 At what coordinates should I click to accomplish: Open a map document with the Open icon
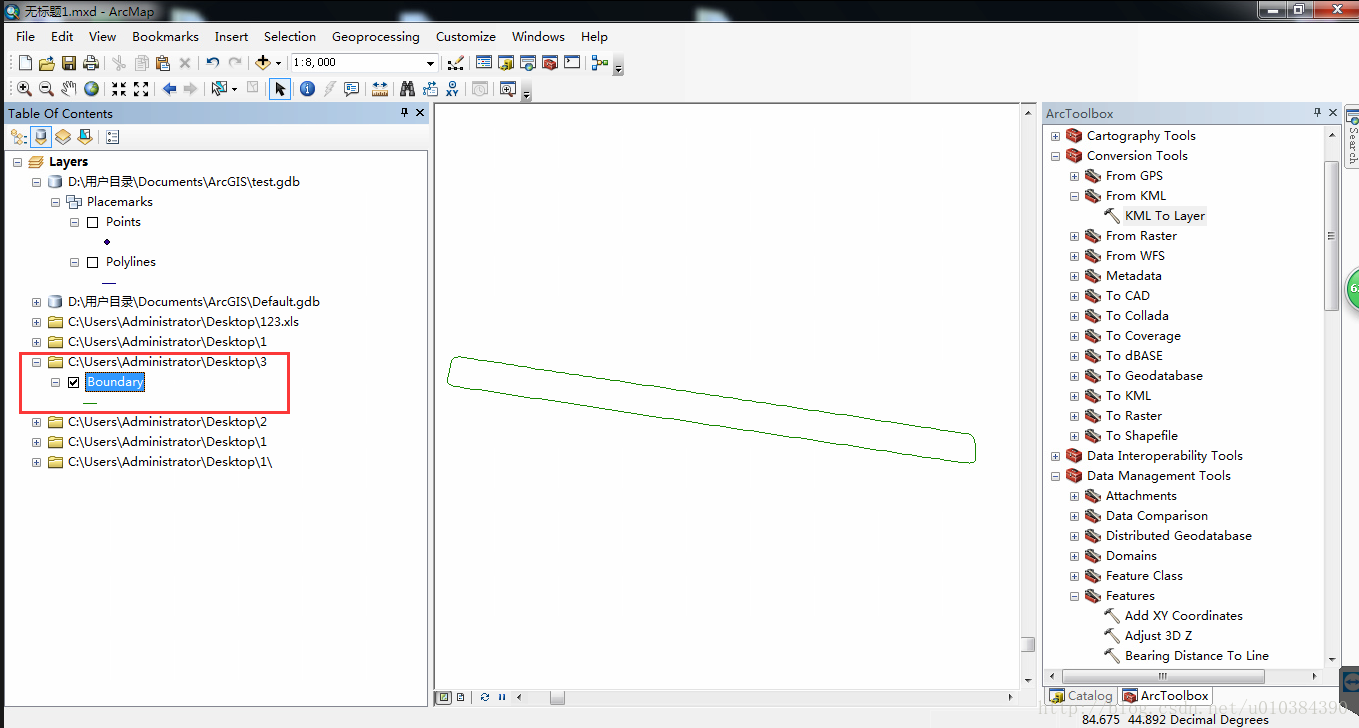tap(46, 63)
